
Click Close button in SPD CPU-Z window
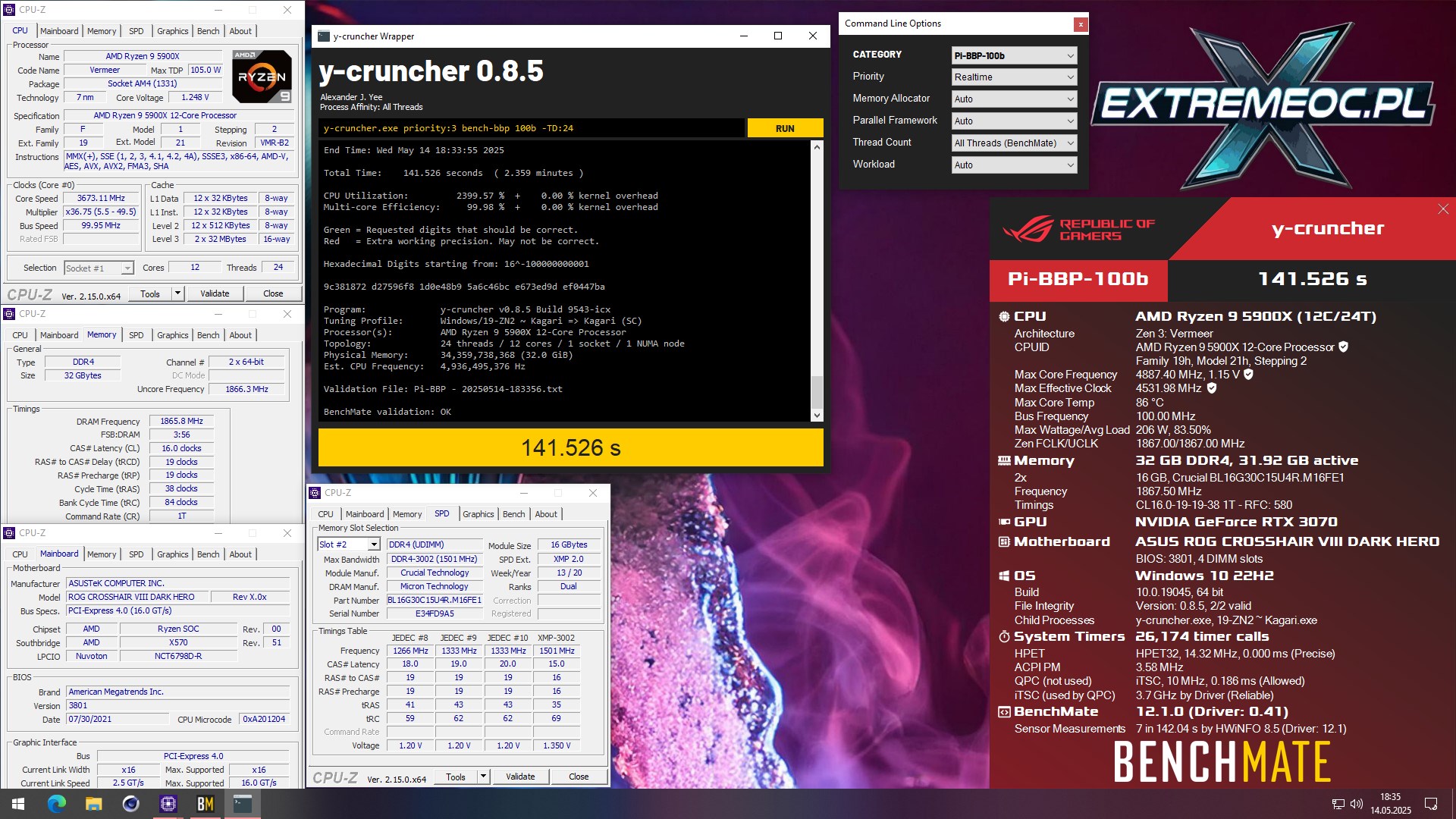tap(579, 777)
